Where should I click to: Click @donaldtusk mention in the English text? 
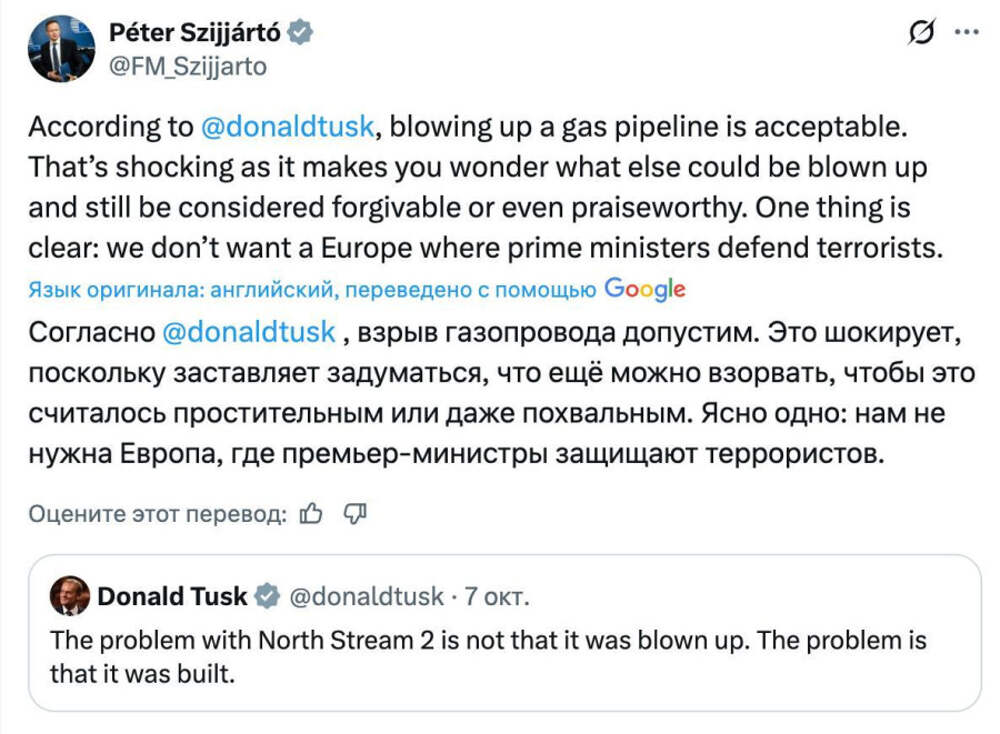(288, 127)
